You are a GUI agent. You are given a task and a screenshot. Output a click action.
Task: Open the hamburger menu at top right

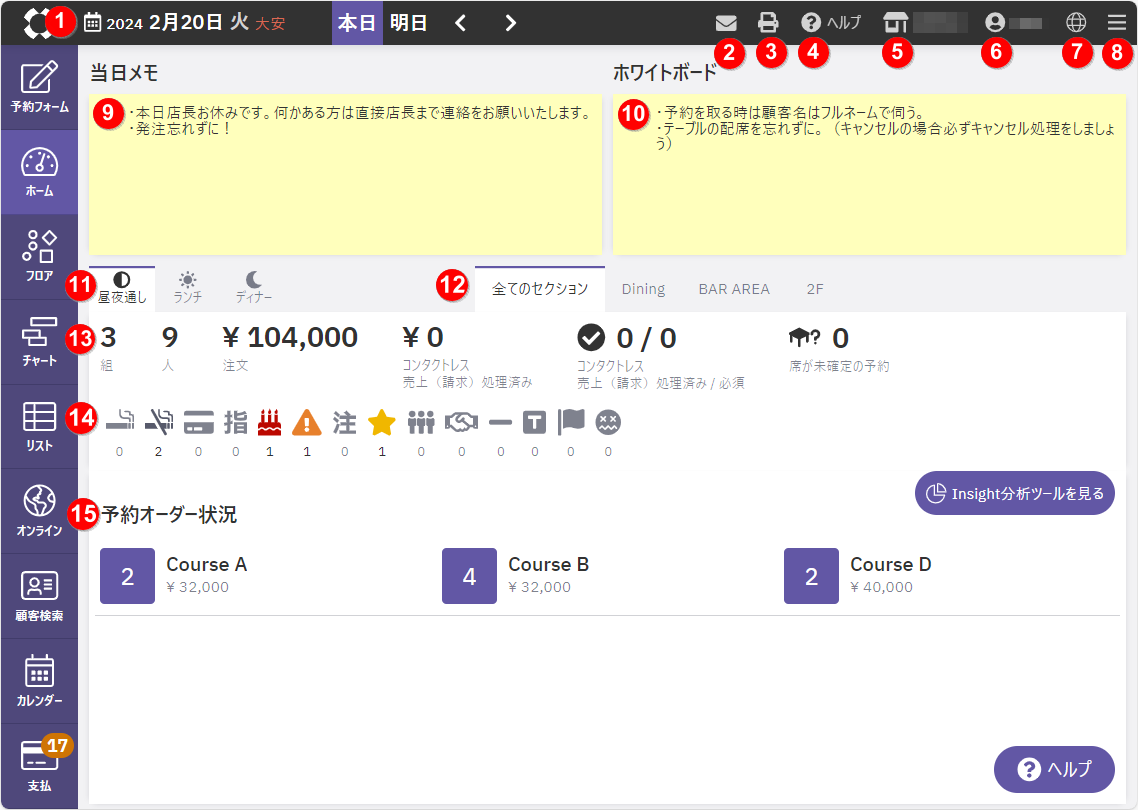point(1116,22)
